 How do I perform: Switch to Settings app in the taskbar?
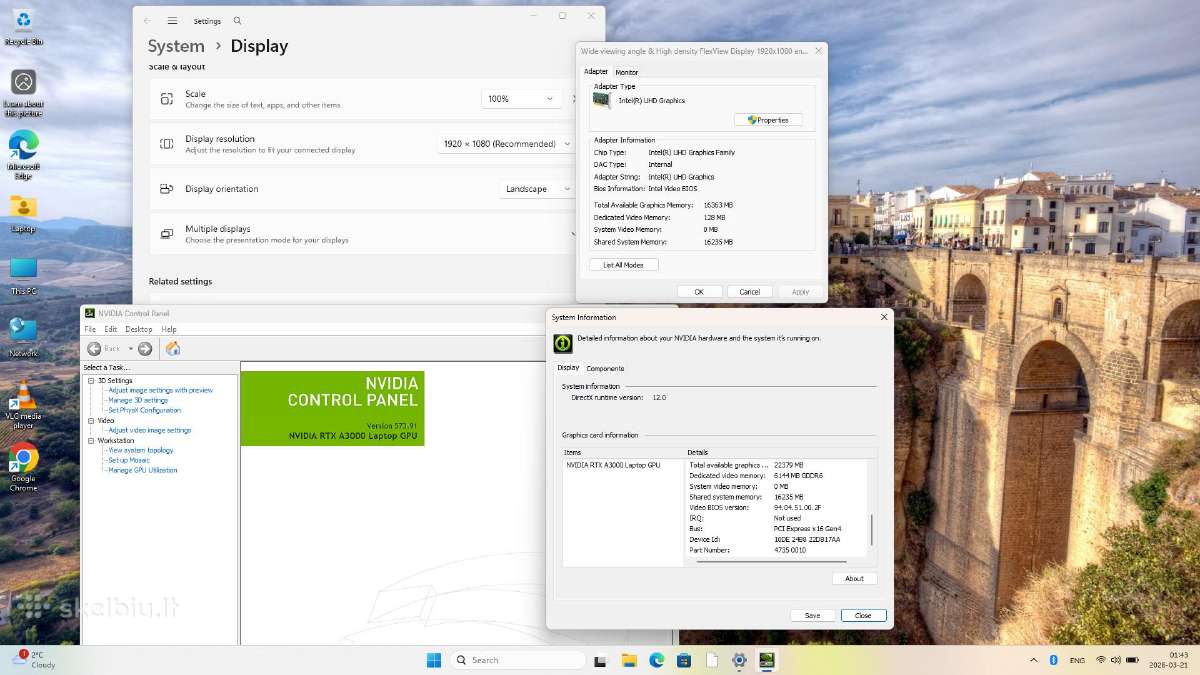(739, 660)
